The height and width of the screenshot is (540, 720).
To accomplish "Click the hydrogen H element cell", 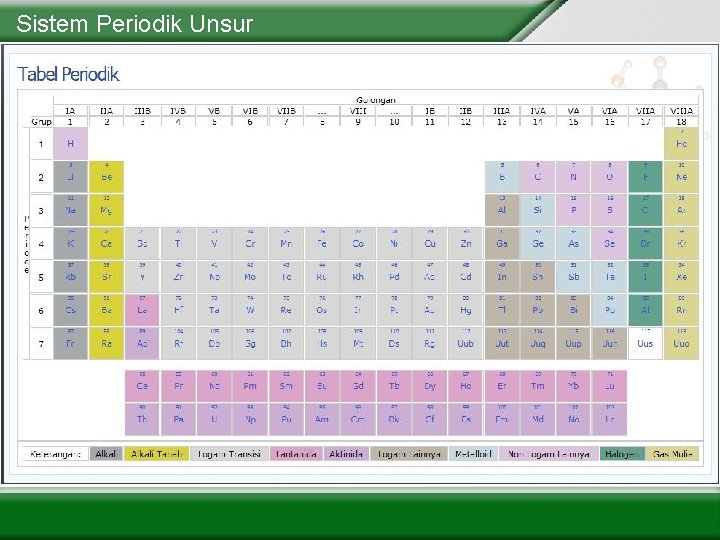I will pos(70,143).
